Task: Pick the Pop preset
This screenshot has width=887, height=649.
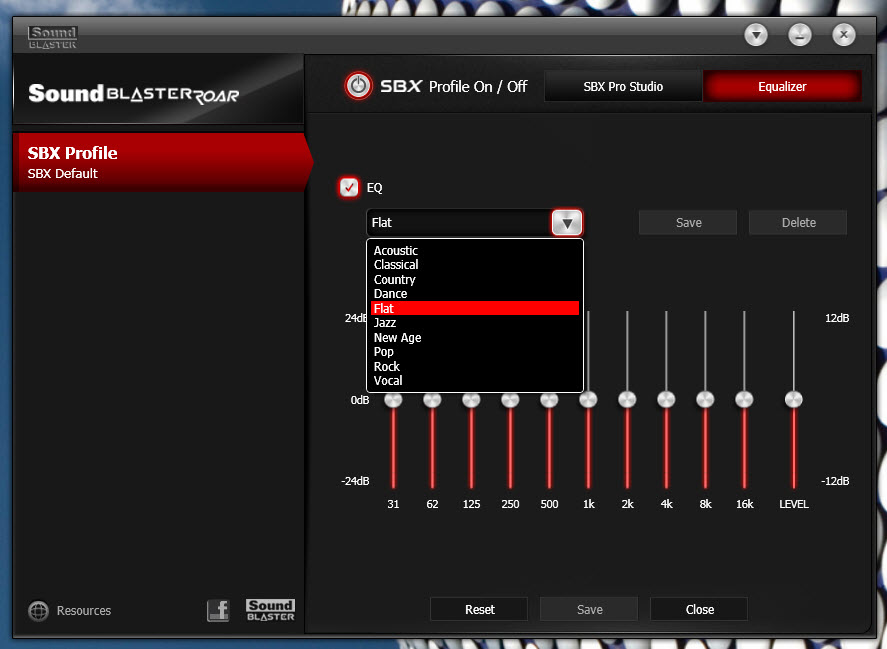Action: pyautogui.click(x=475, y=352)
